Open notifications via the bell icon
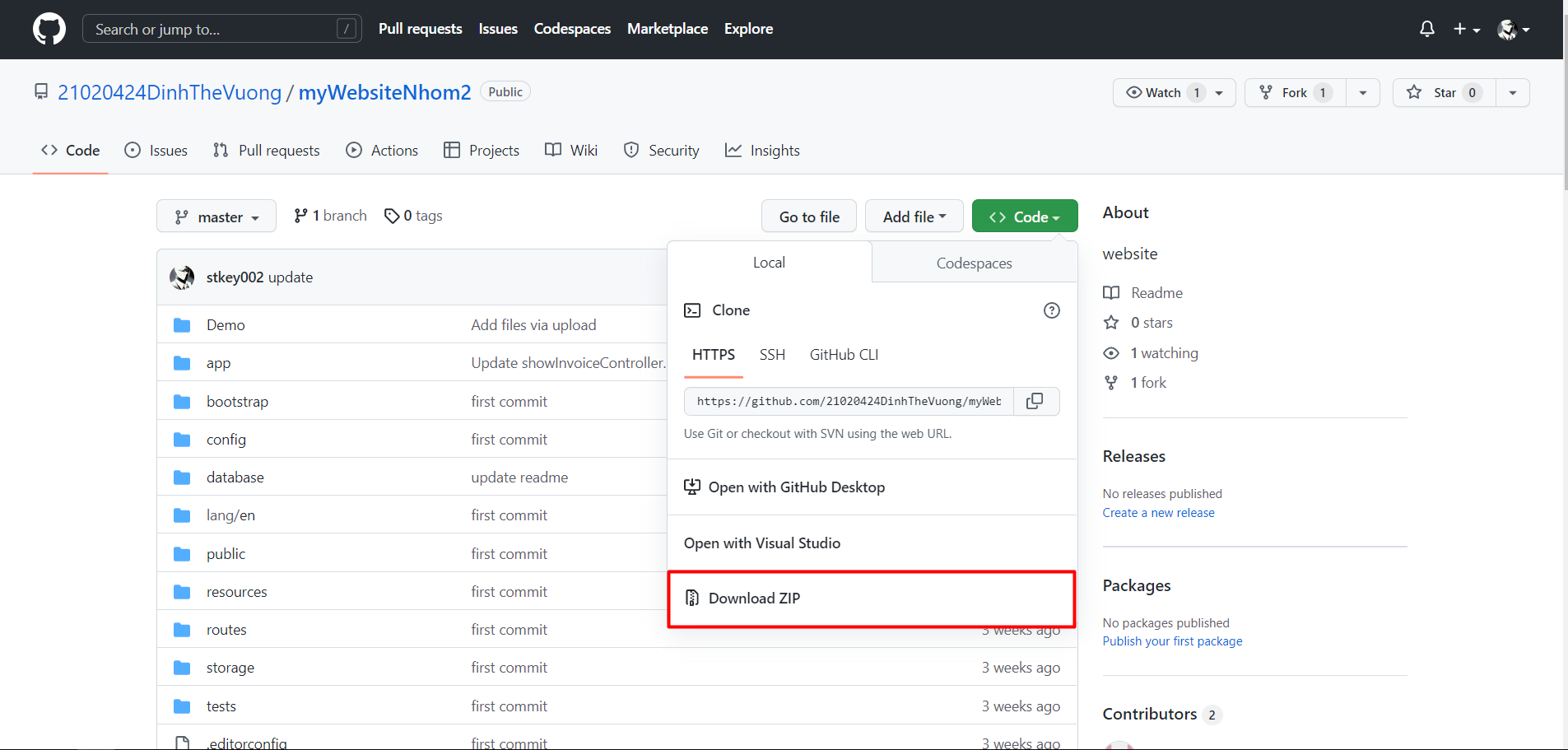Viewport: 1568px width, 750px height. (1426, 29)
